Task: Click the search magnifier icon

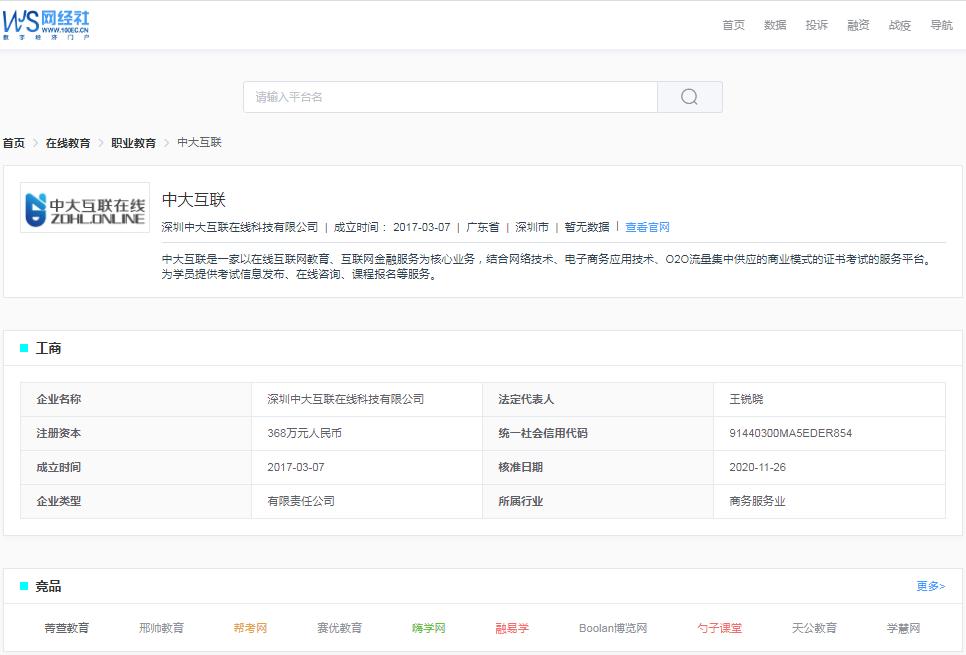Action: pos(689,96)
